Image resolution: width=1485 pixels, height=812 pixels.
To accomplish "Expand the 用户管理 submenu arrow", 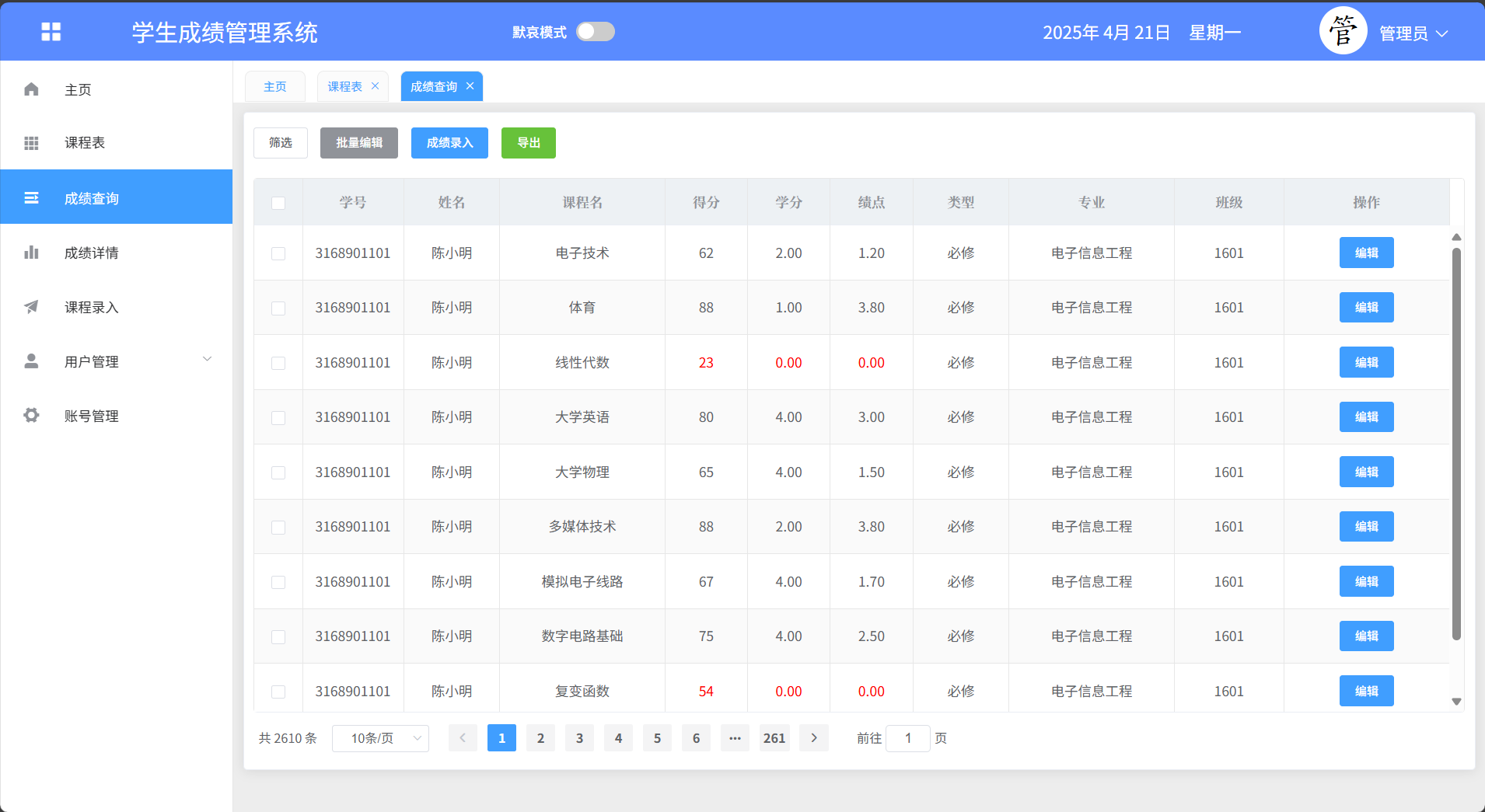I will point(207,359).
